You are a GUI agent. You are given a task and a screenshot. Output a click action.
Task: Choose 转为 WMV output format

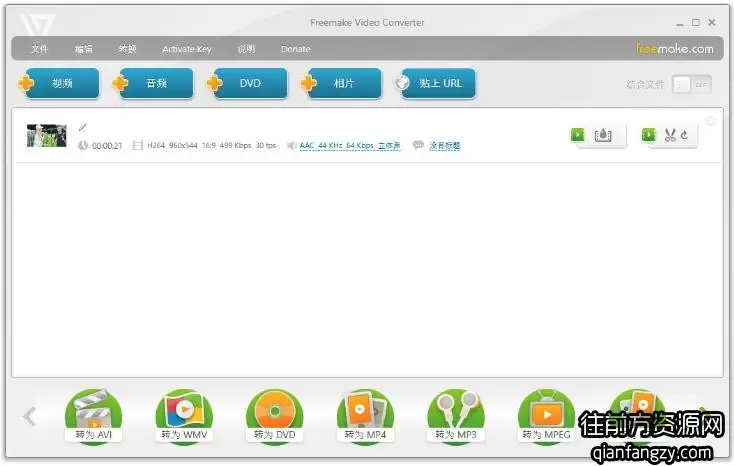[184, 416]
